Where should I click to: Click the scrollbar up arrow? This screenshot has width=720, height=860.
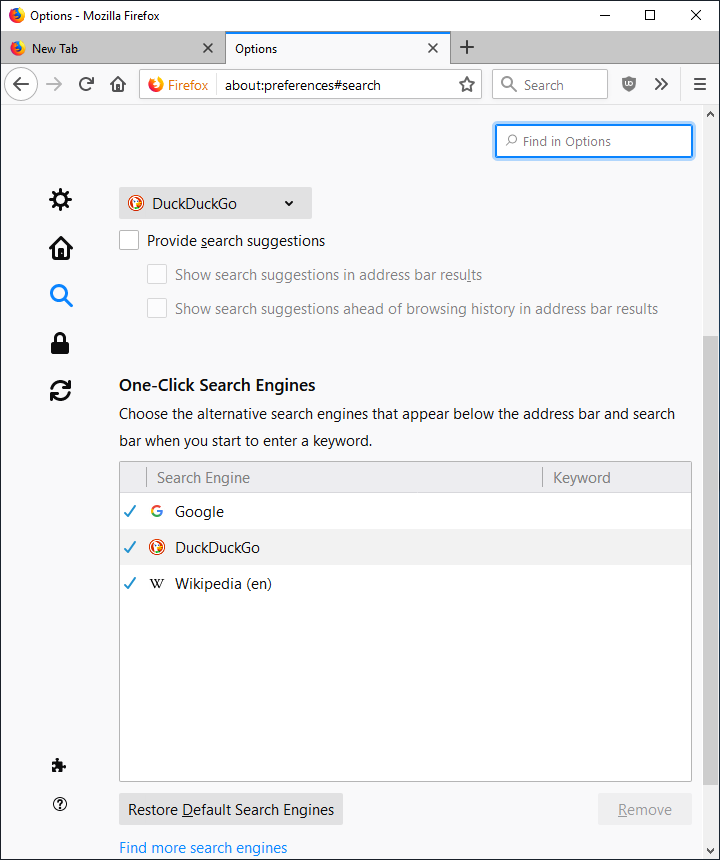[711, 115]
